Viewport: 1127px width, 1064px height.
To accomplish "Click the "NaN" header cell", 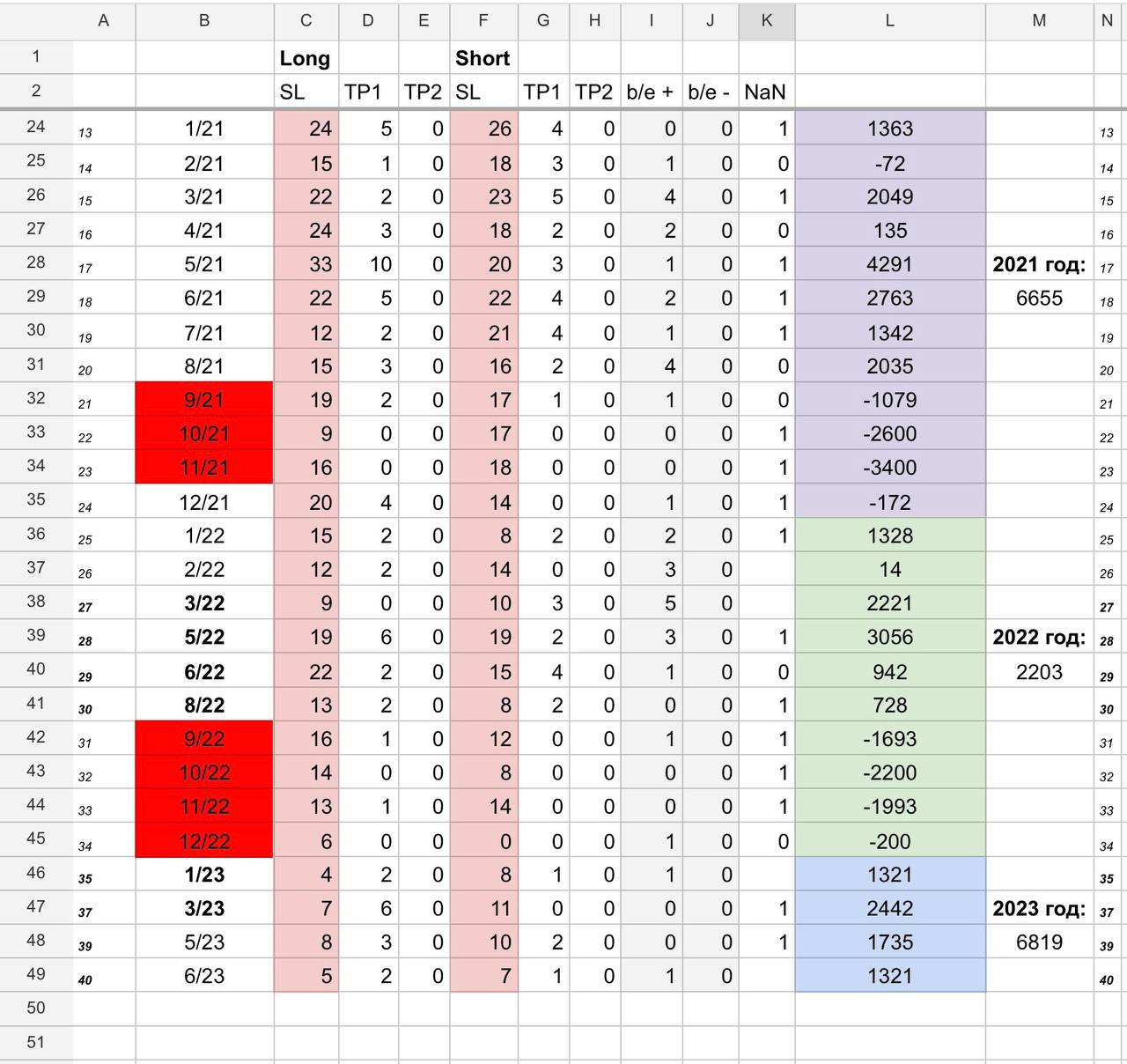I will 766,92.
